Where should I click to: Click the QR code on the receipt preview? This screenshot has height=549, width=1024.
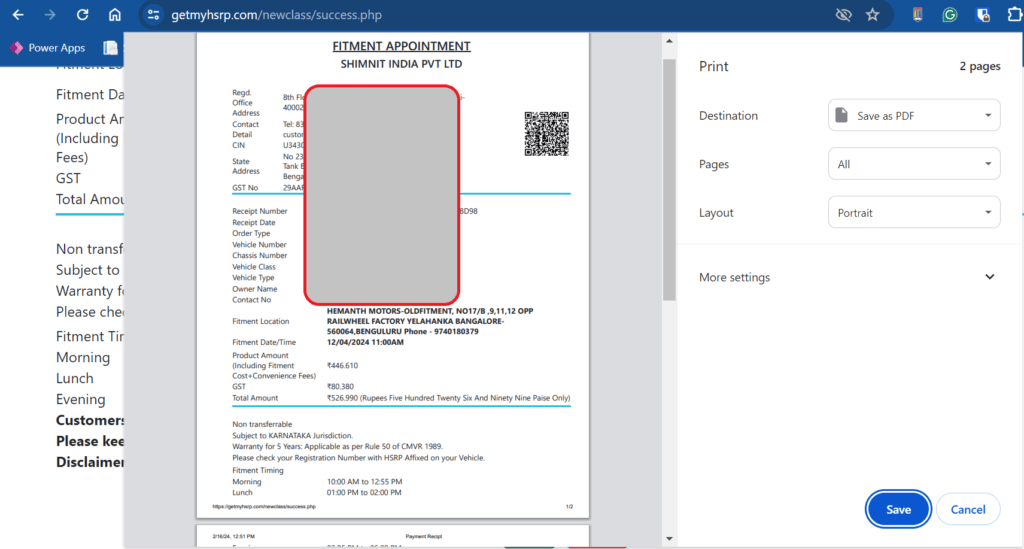tap(547, 134)
